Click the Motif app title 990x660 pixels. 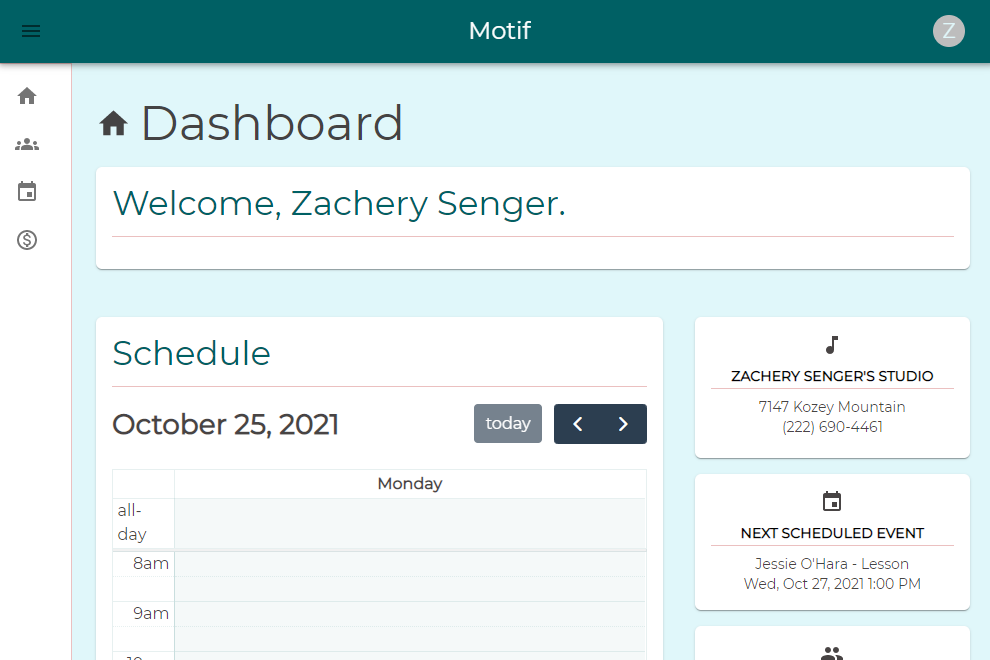499,31
